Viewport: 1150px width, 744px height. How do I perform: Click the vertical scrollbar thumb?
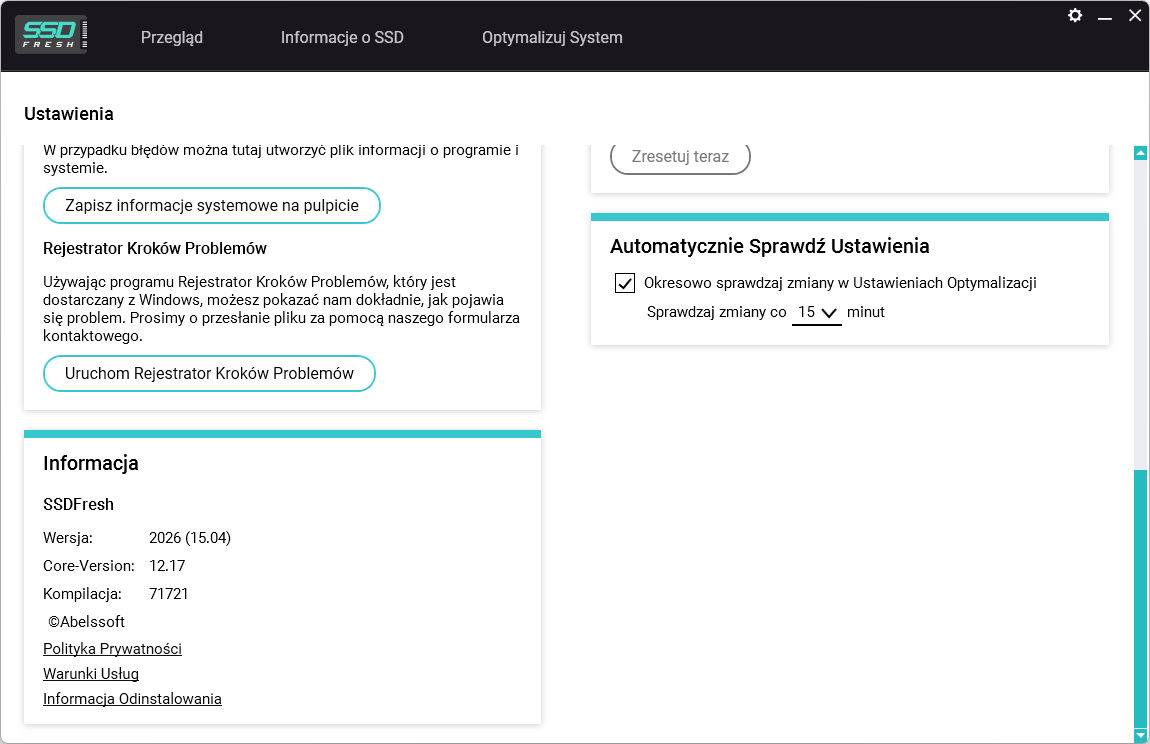tap(1140, 598)
